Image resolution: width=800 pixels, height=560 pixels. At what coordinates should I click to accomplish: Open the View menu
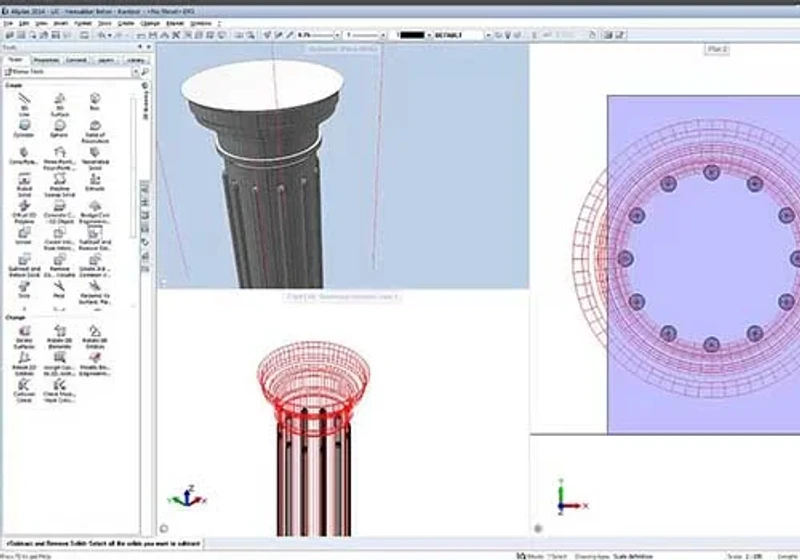click(41, 23)
